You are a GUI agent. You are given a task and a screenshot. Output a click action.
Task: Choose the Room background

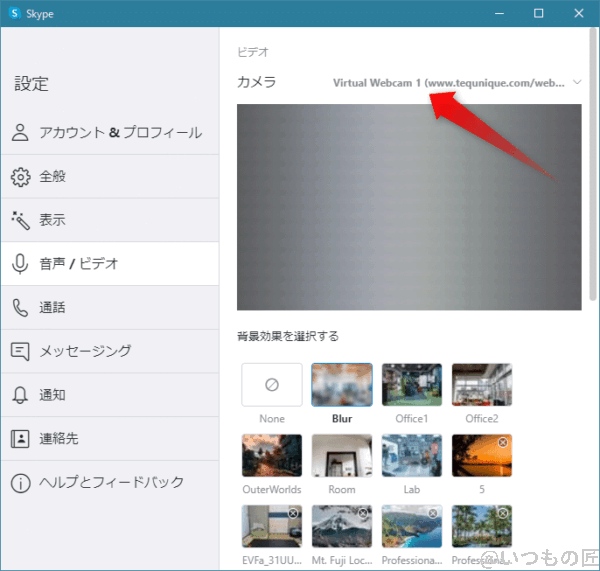pos(342,455)
